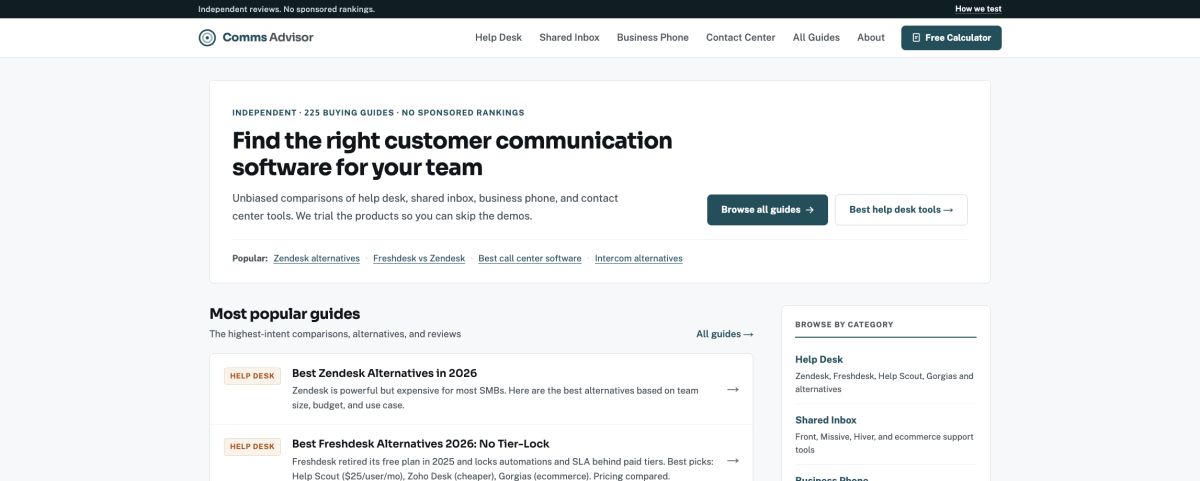Viewport: 1200px width, 481px height.
Task: Follow the Best call center software link
Action: [530, 258]
